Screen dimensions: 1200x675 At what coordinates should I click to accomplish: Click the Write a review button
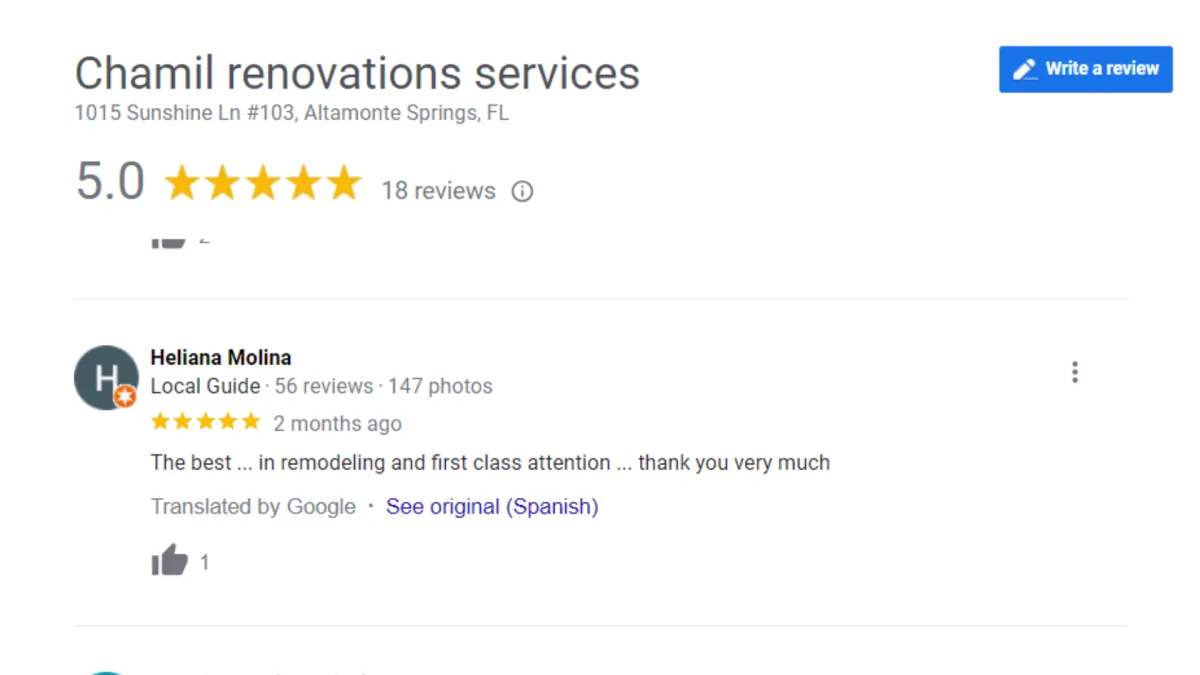click(x=1085, y=69)
